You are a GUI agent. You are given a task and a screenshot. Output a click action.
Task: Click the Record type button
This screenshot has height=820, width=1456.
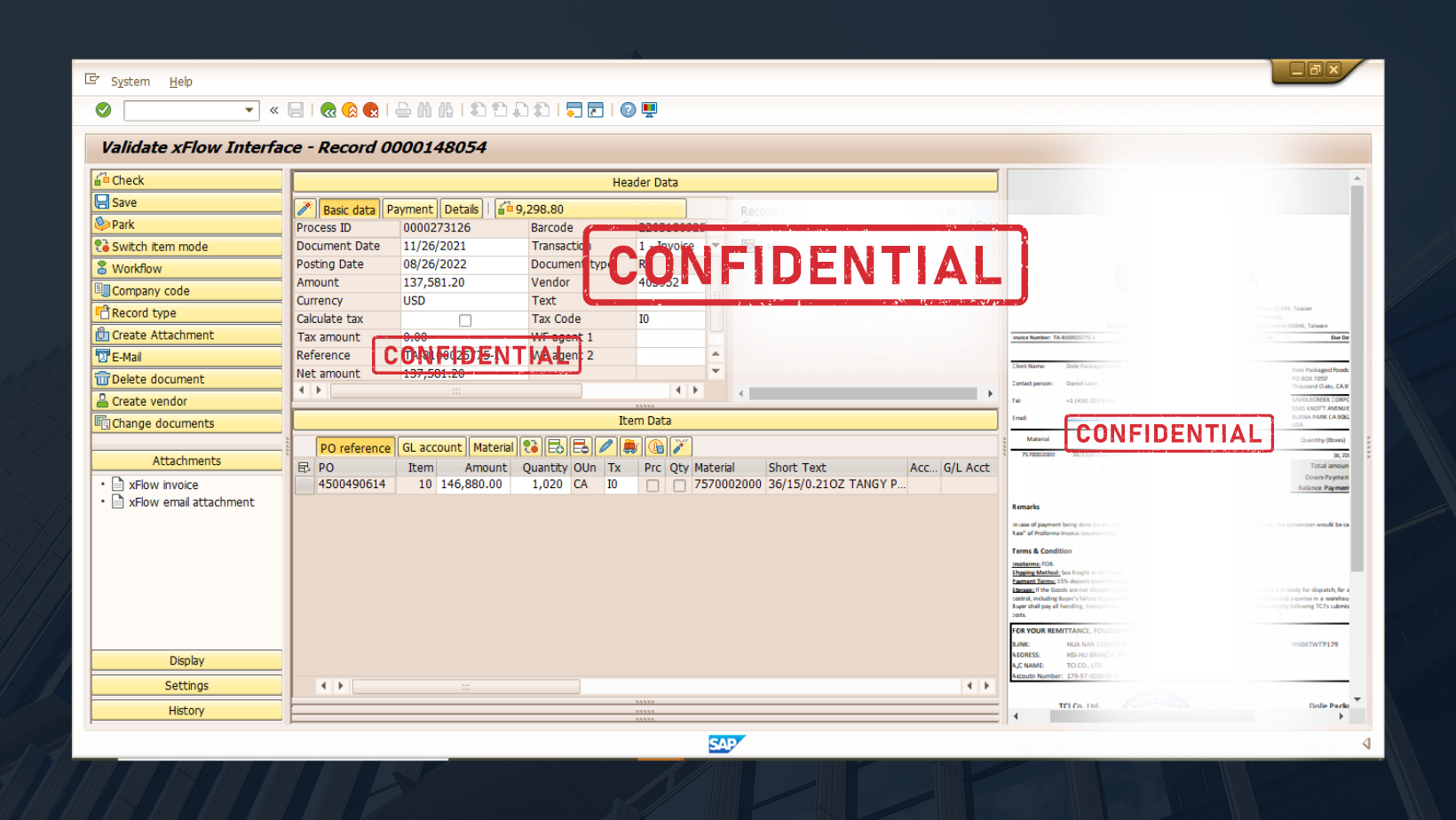[x=186, y=313]
